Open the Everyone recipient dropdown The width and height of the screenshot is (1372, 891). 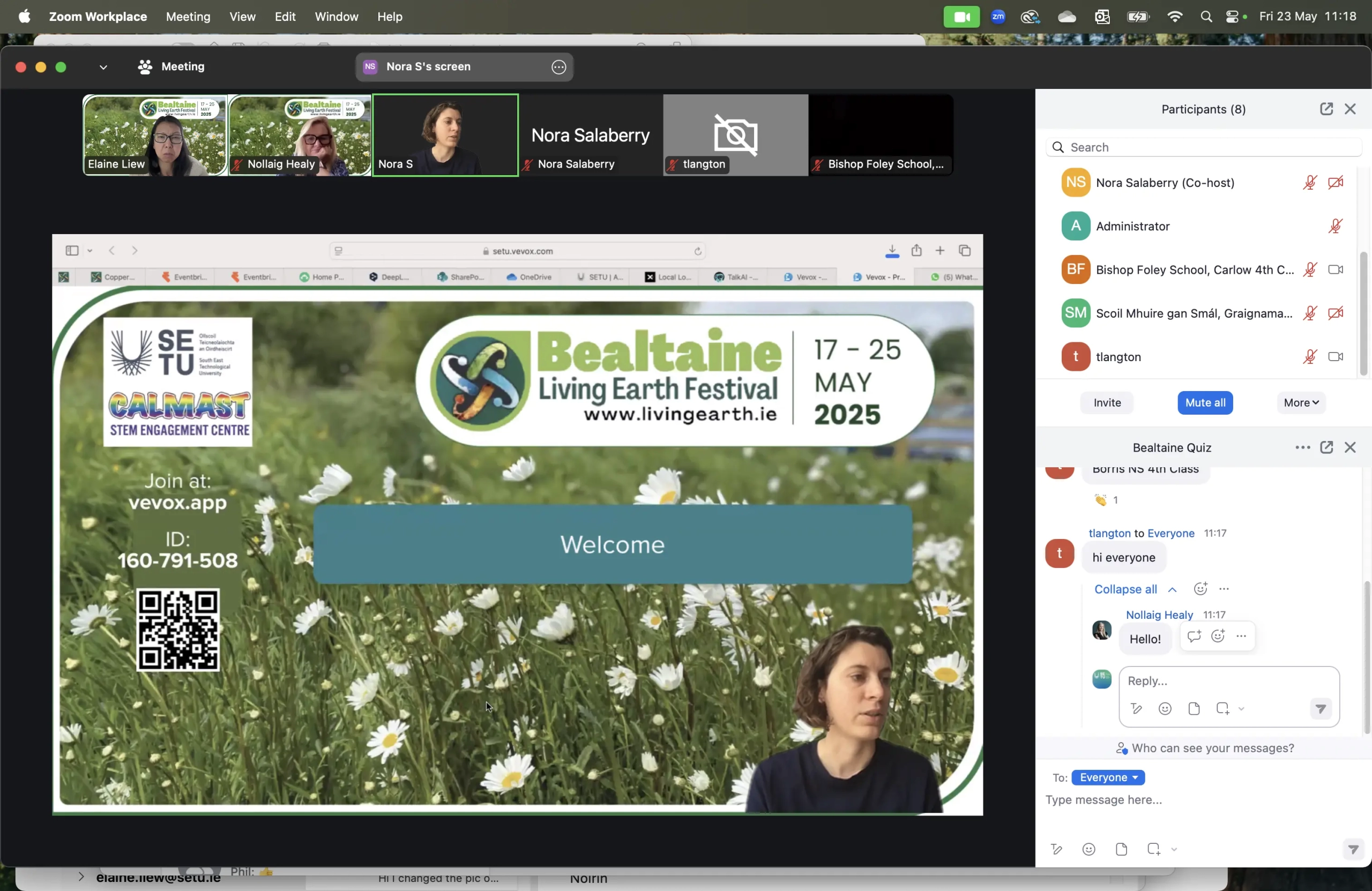[1108, 777]
